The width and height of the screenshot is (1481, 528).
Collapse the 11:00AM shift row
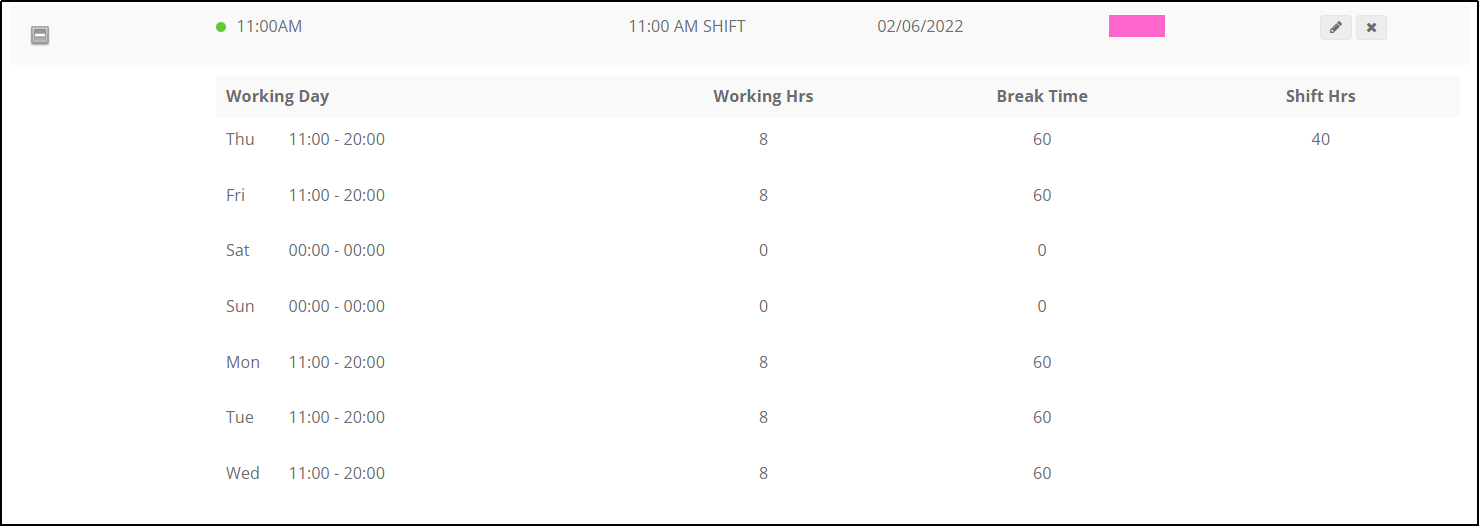[40, 36]
